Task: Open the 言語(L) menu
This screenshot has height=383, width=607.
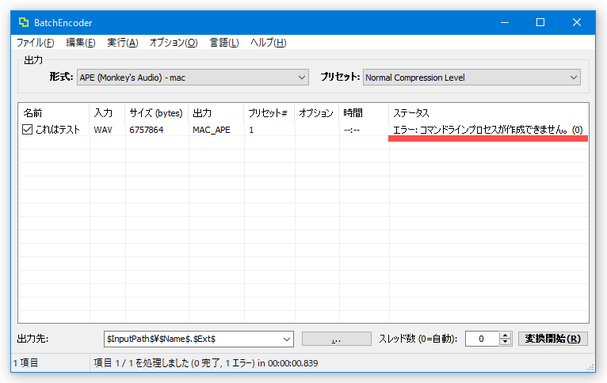Action: click(224, 43)
